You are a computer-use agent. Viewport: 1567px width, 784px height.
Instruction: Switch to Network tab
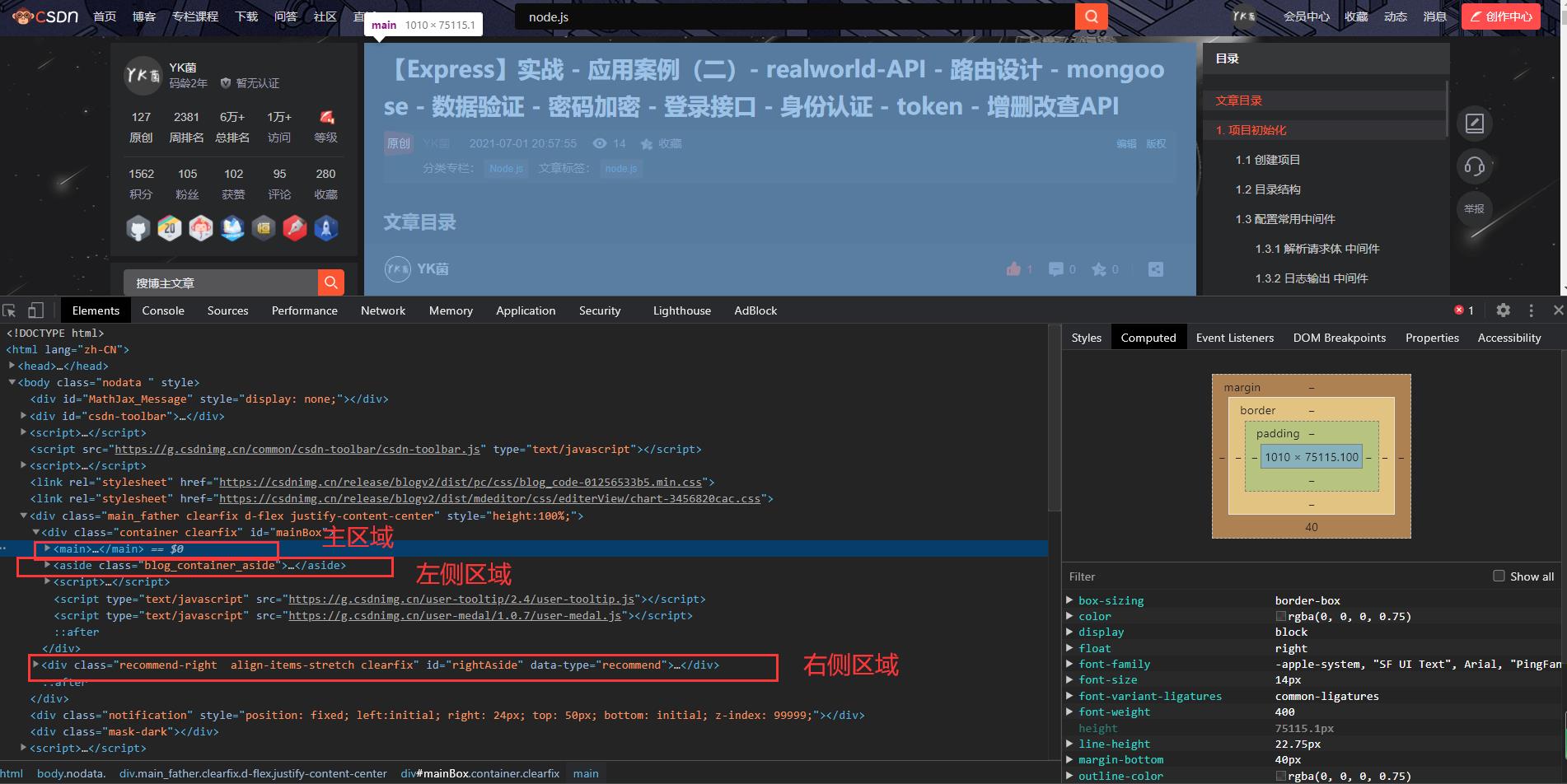pos(383,310)
